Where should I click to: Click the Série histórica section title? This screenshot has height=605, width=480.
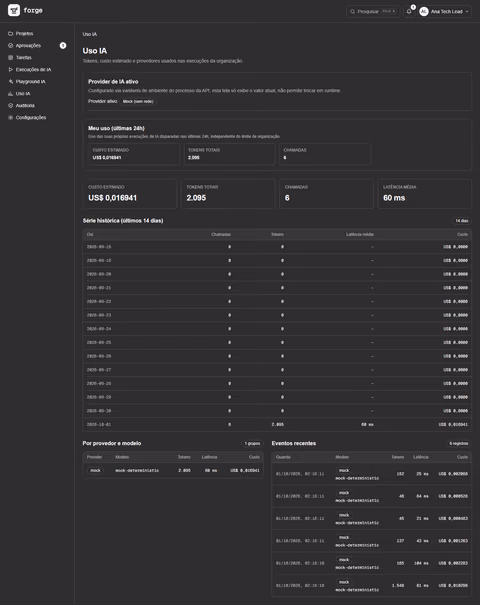click(123, 221)
